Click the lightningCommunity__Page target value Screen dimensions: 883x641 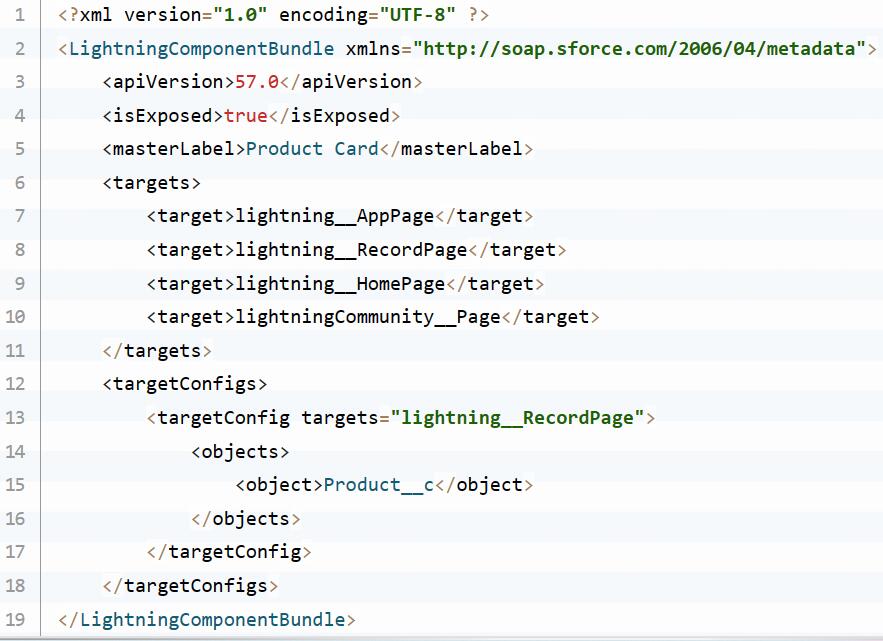tap(368, 317)
